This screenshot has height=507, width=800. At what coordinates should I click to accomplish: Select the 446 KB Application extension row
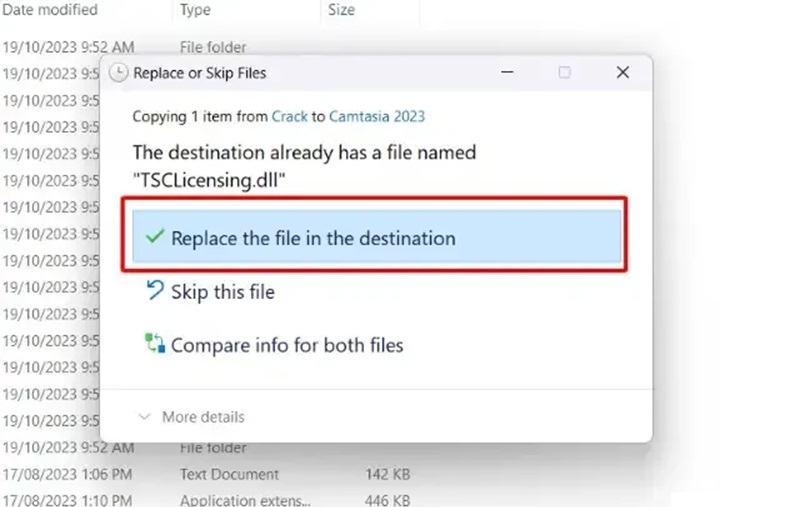[x=230, y=499]
